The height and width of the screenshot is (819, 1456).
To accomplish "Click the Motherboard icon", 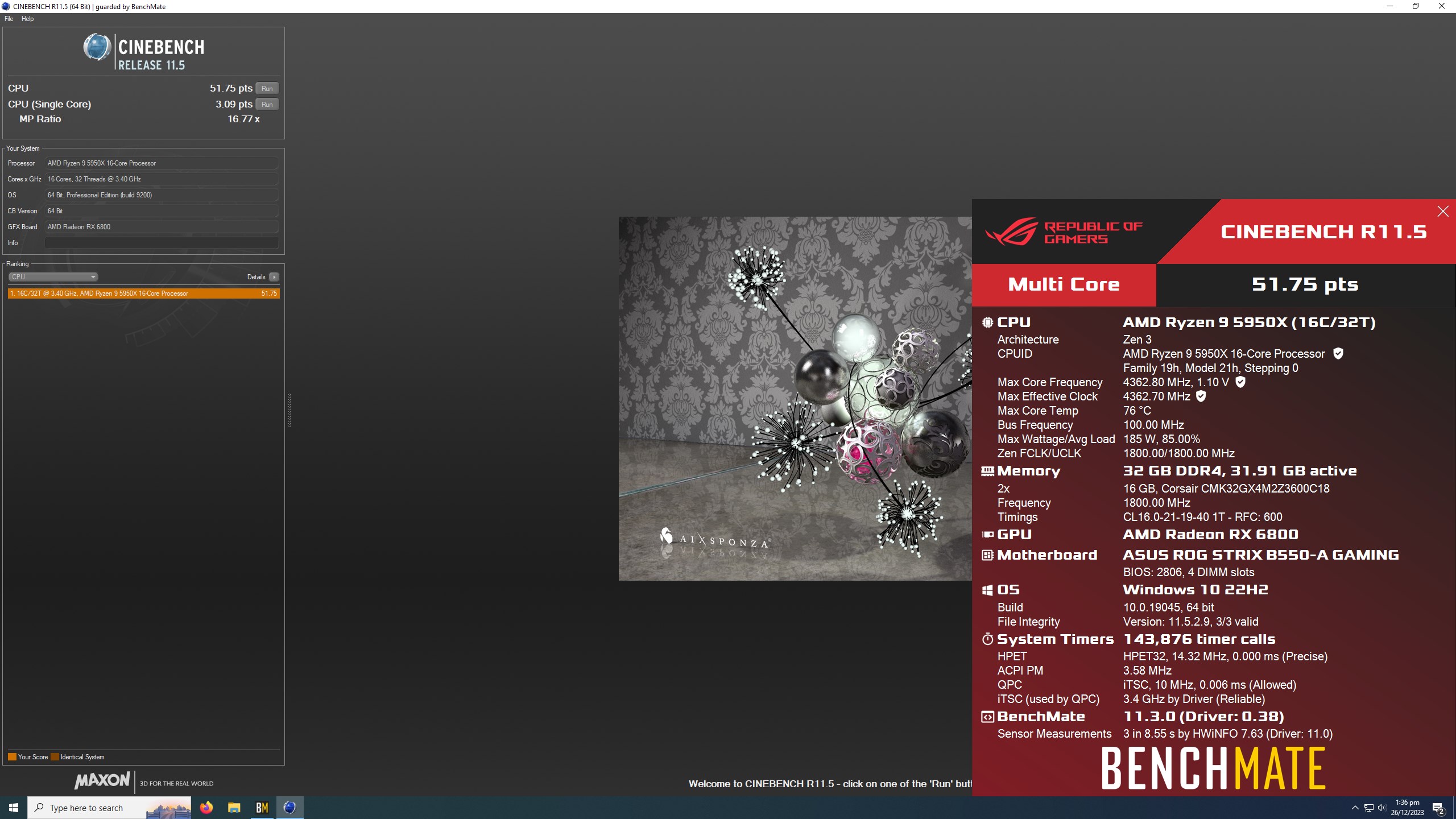I will [x=987, y=555].
